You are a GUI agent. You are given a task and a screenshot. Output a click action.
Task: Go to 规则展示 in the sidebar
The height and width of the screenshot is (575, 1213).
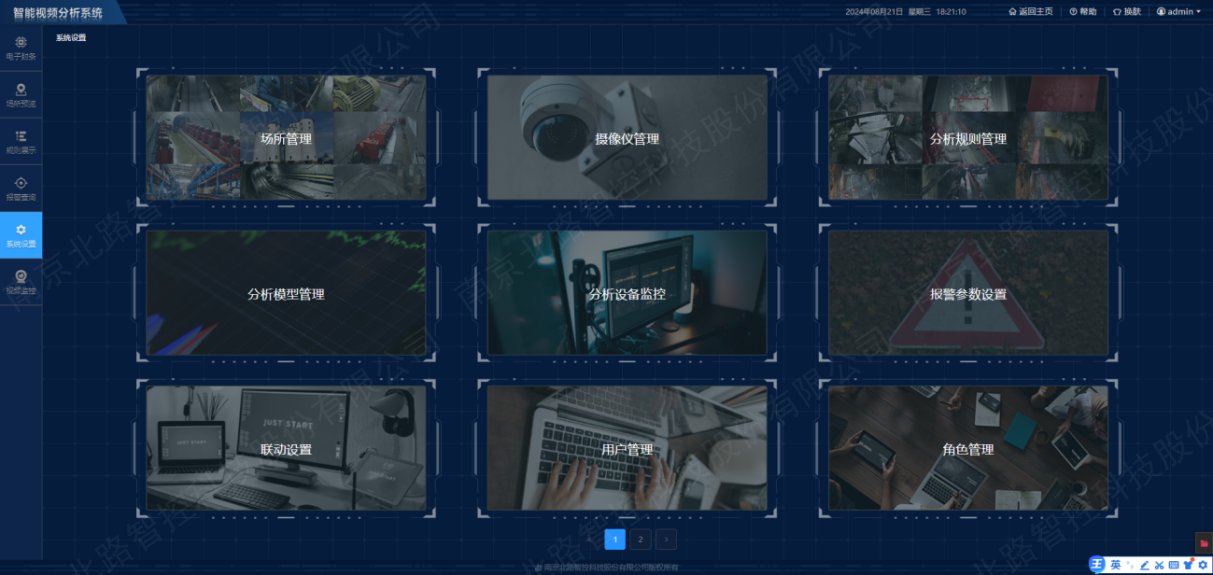pos(21,141)
